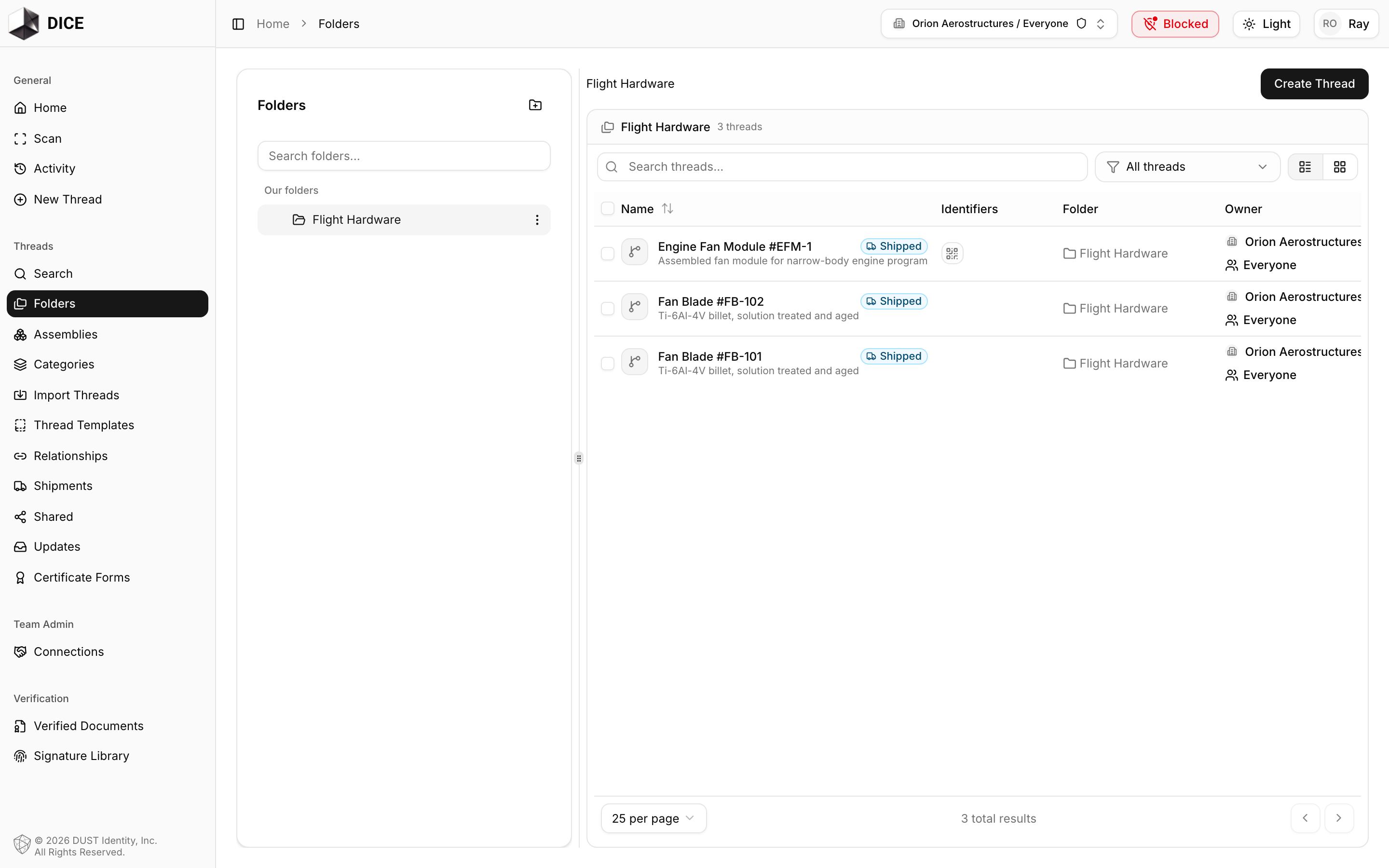Switch to list view layout
Screen dimensions: 1389x868
pyautogui.click(x=1305, y=166)
